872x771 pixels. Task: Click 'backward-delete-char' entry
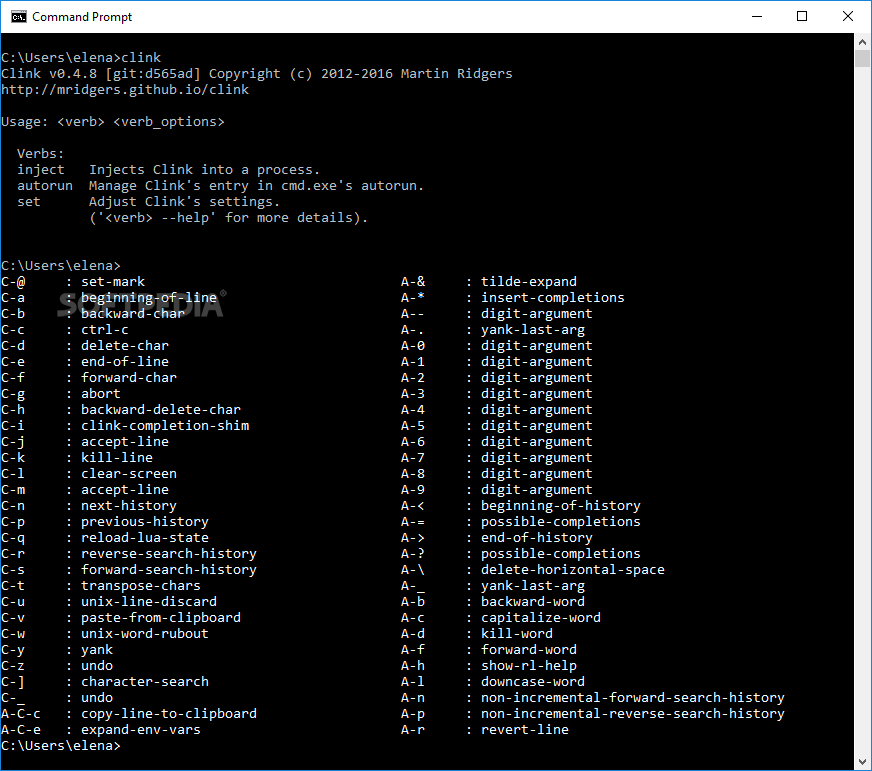tap(161, 409)
